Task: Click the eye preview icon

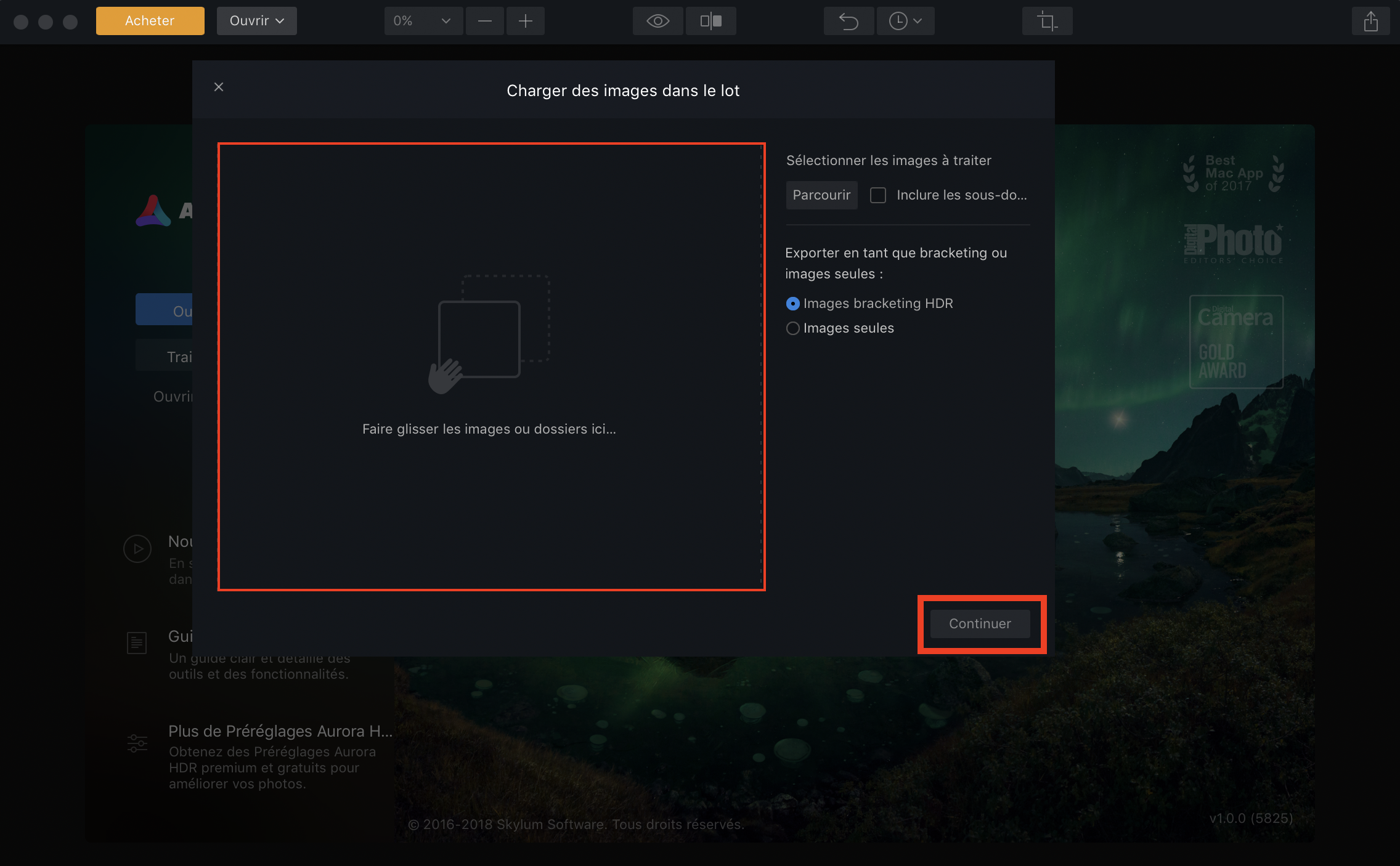Action: (657, 21)
